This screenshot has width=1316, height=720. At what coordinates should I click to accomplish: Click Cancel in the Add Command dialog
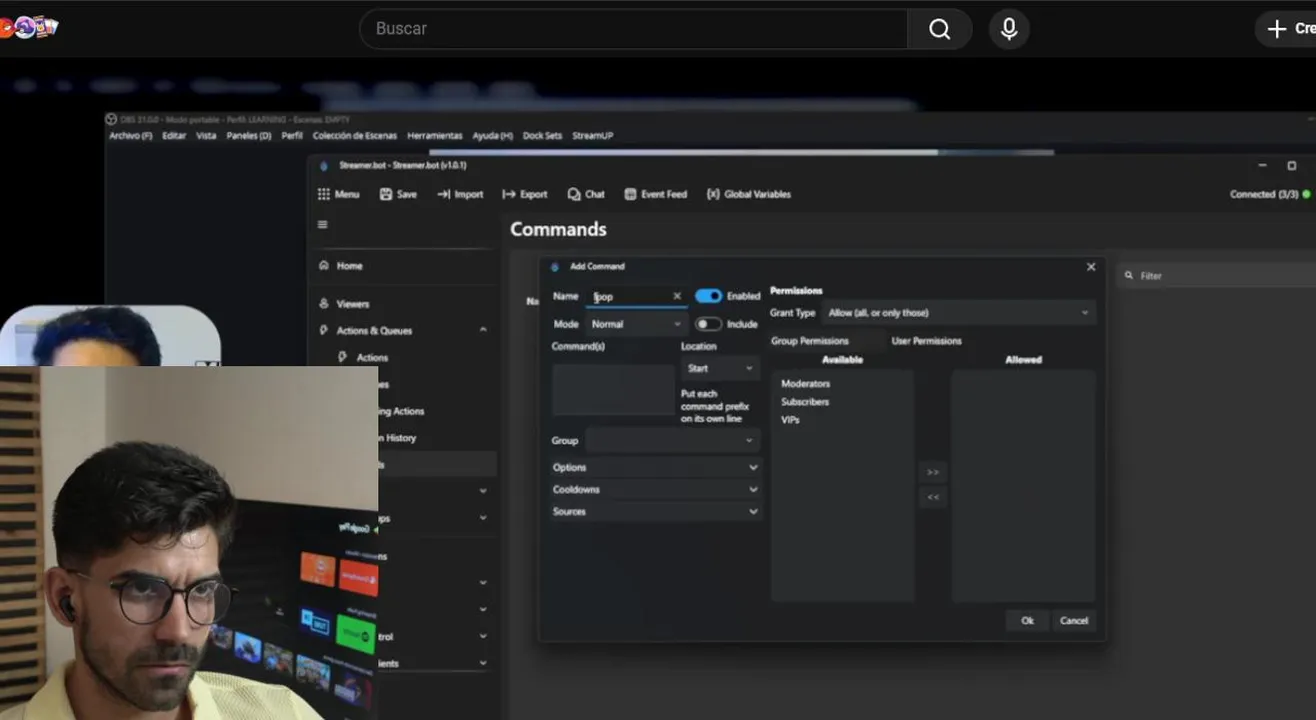(x=1074, y=621)
